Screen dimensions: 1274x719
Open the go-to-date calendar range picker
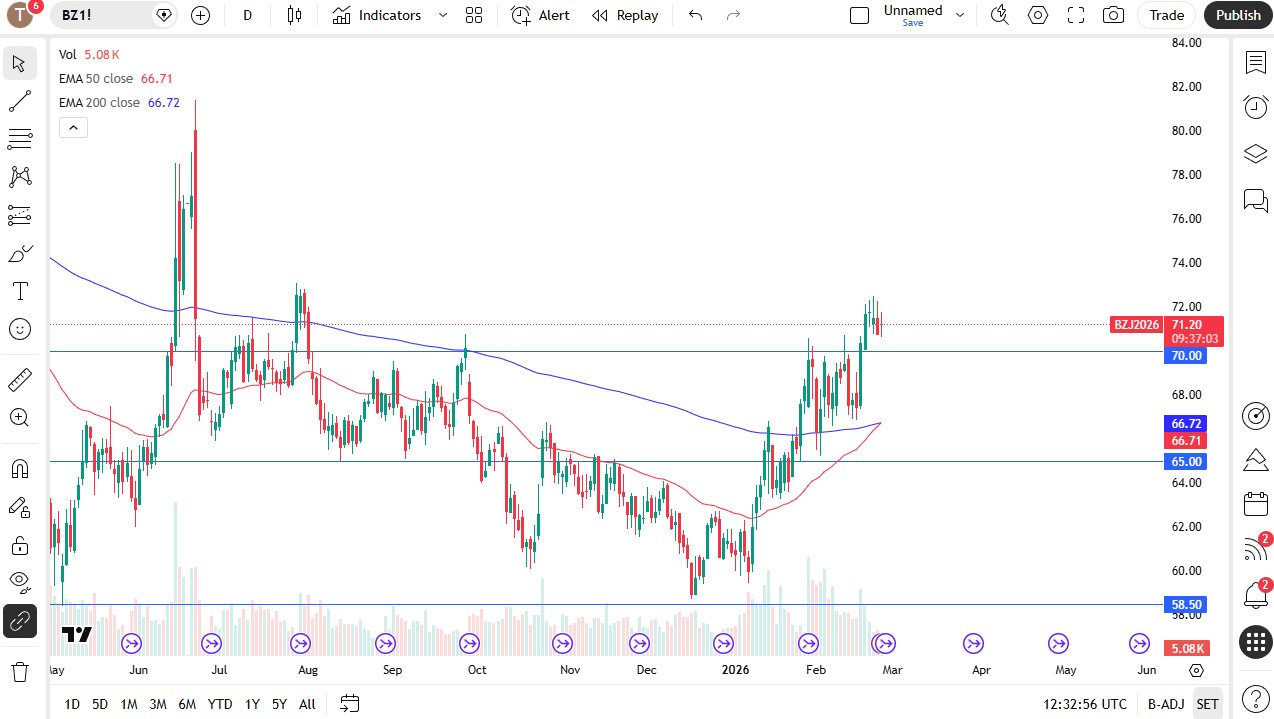pos(349,704)
